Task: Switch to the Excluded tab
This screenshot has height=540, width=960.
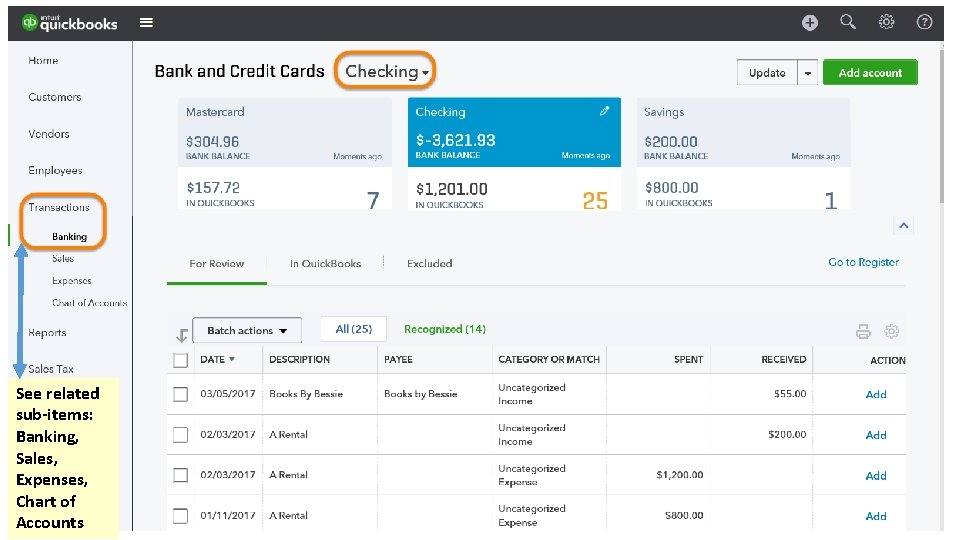Action: coord(429,264)
